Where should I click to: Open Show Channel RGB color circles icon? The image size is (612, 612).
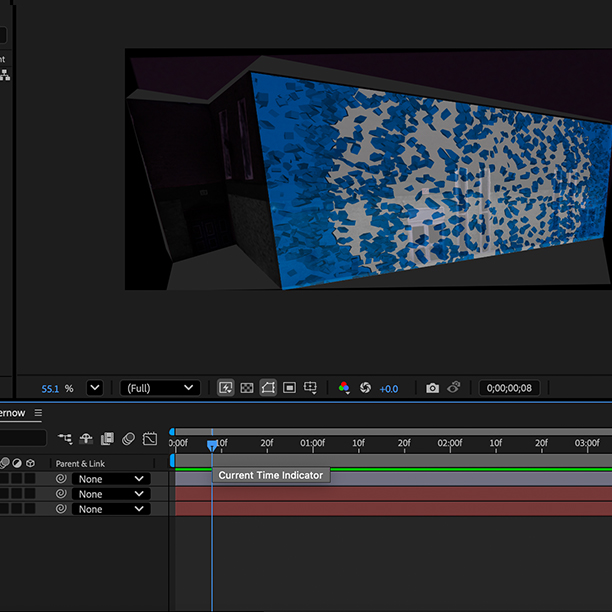pyautogui.click(x=344, y=388)
